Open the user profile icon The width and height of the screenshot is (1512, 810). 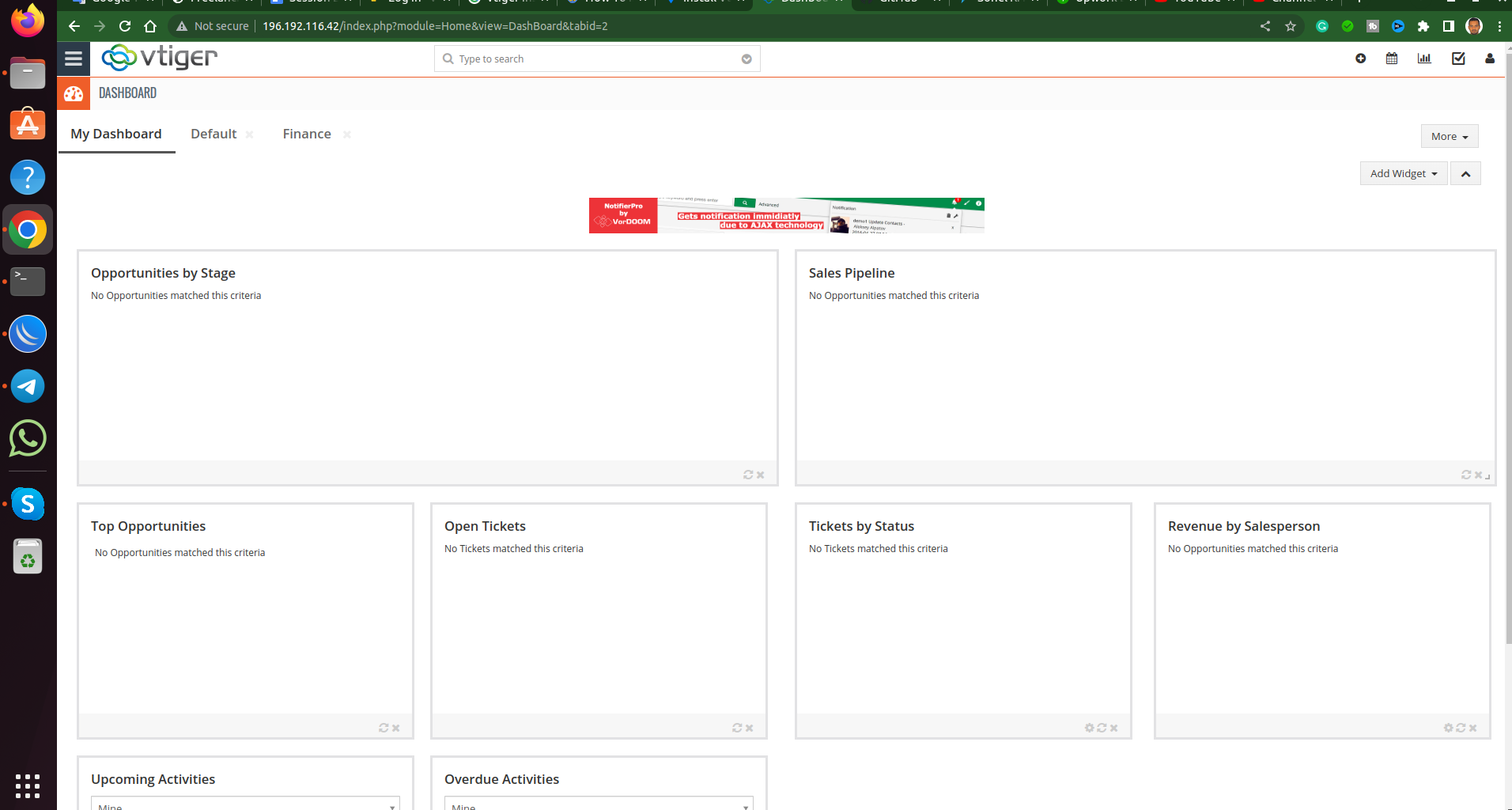(x=1490, y=59)
